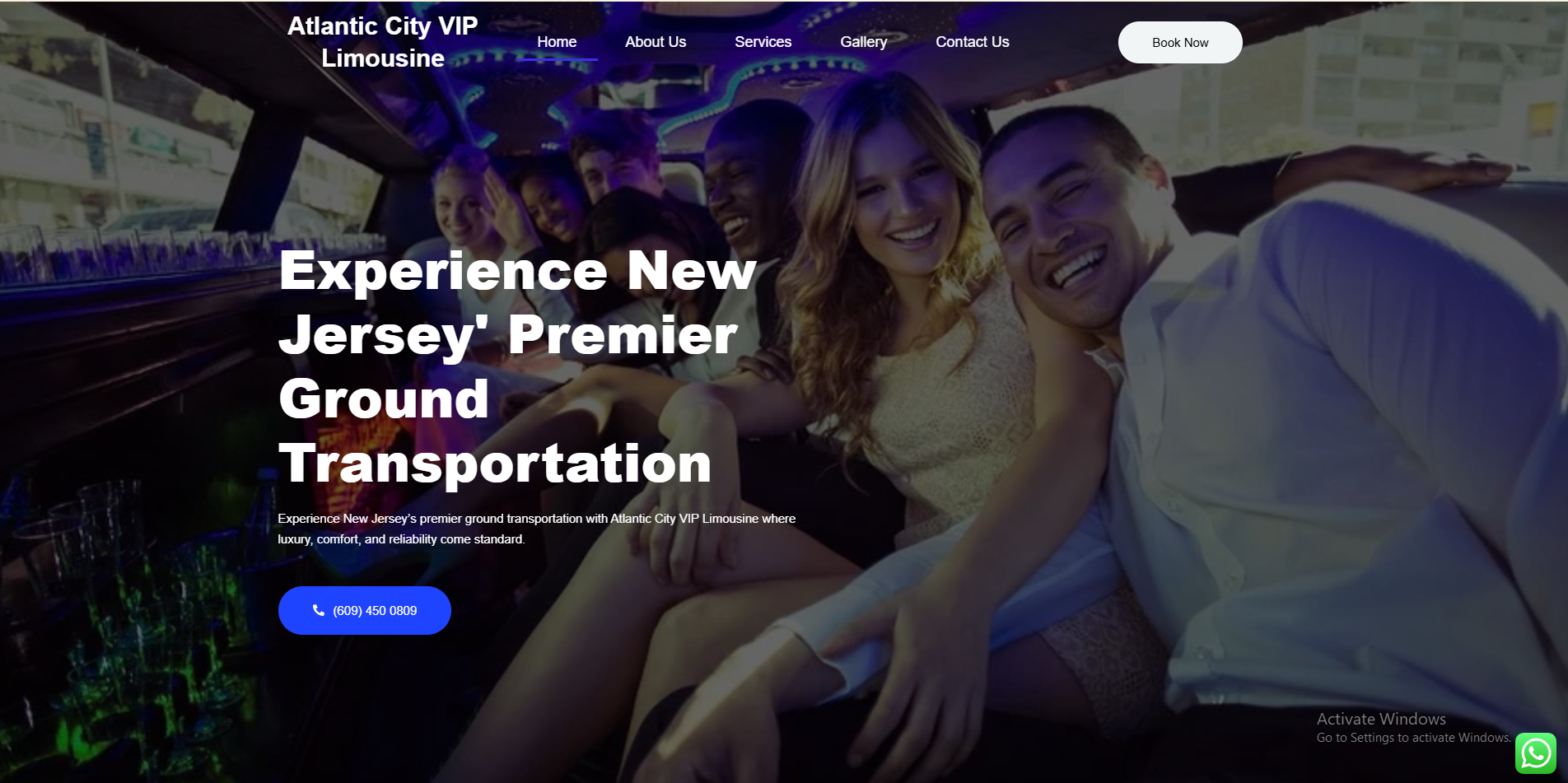Open the WhatsApp chat icon
Image resolution: width=1568 pixels, height=783 pixels.
tap(1536, 753)
